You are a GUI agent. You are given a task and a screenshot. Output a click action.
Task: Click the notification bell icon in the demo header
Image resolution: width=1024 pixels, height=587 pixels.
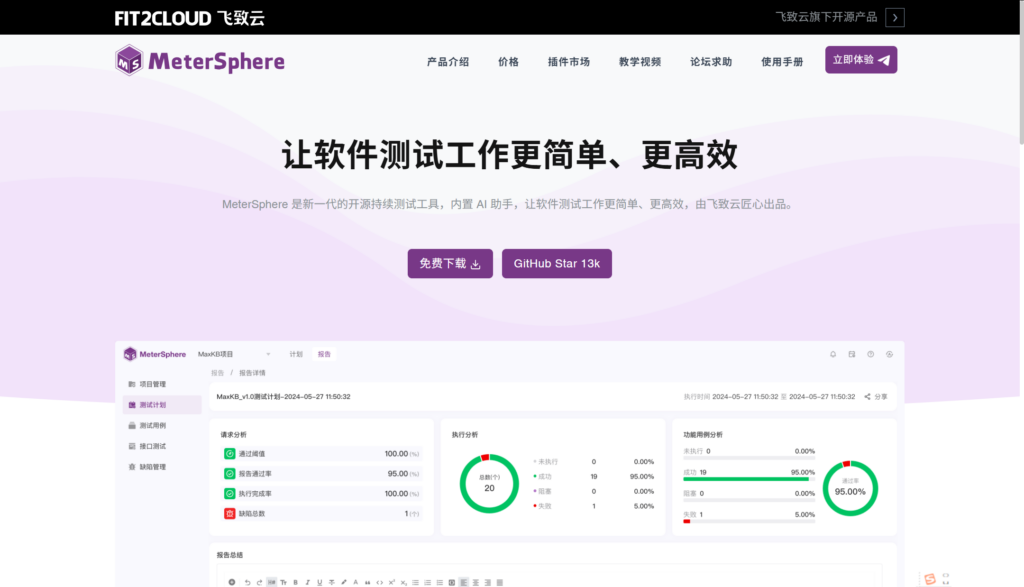pyautogui.click(x=833, y=355)
